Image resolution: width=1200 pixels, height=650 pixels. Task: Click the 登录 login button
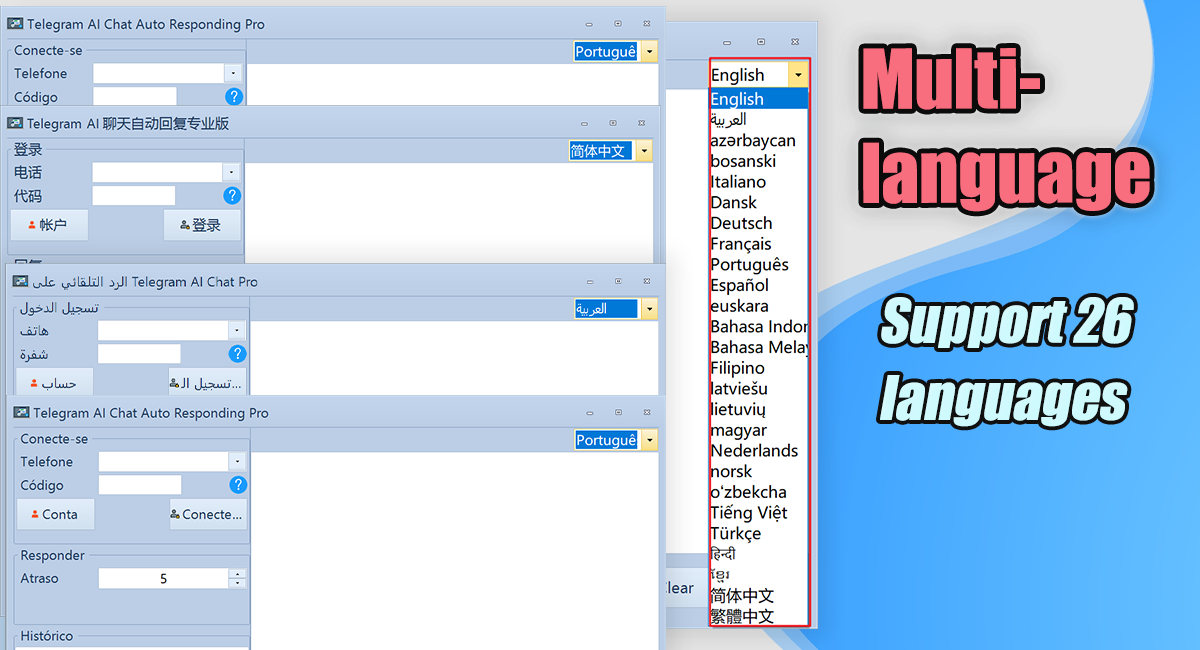202,224
